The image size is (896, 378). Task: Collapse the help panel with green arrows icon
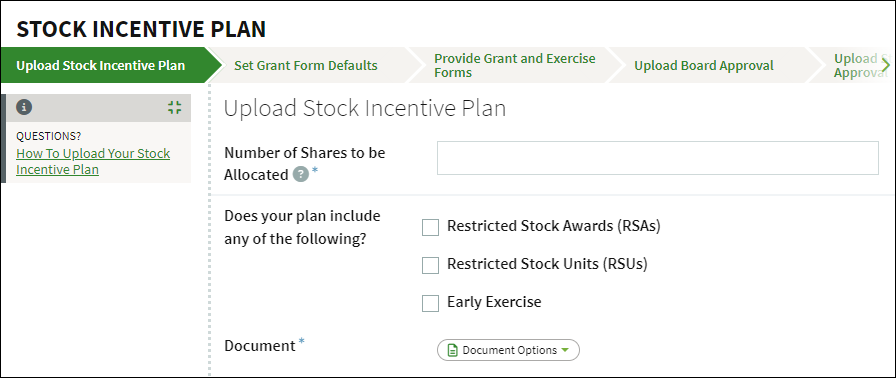(175, 107)
